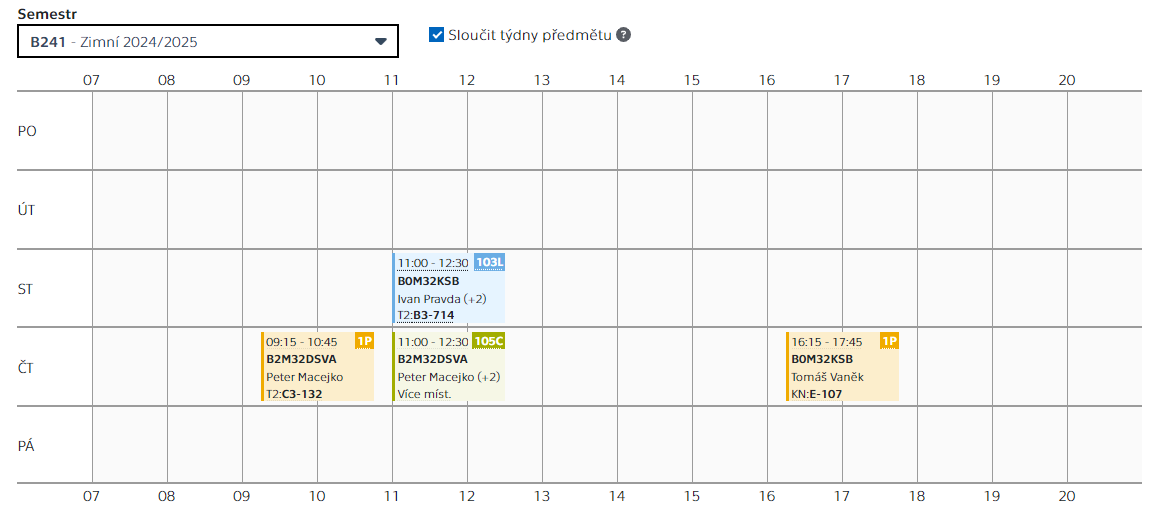Click the Sloučit týdny předmětu label
This screenshot has width=1166, height=508.
click(x=529, y=34)
